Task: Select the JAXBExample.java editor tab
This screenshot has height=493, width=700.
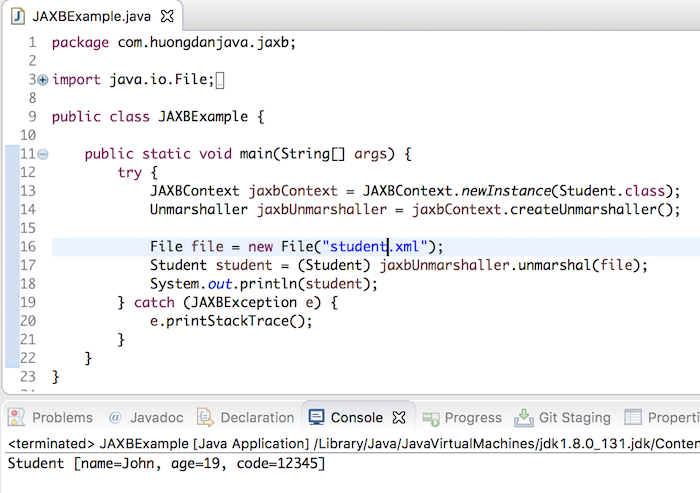Action: (92, 17)
